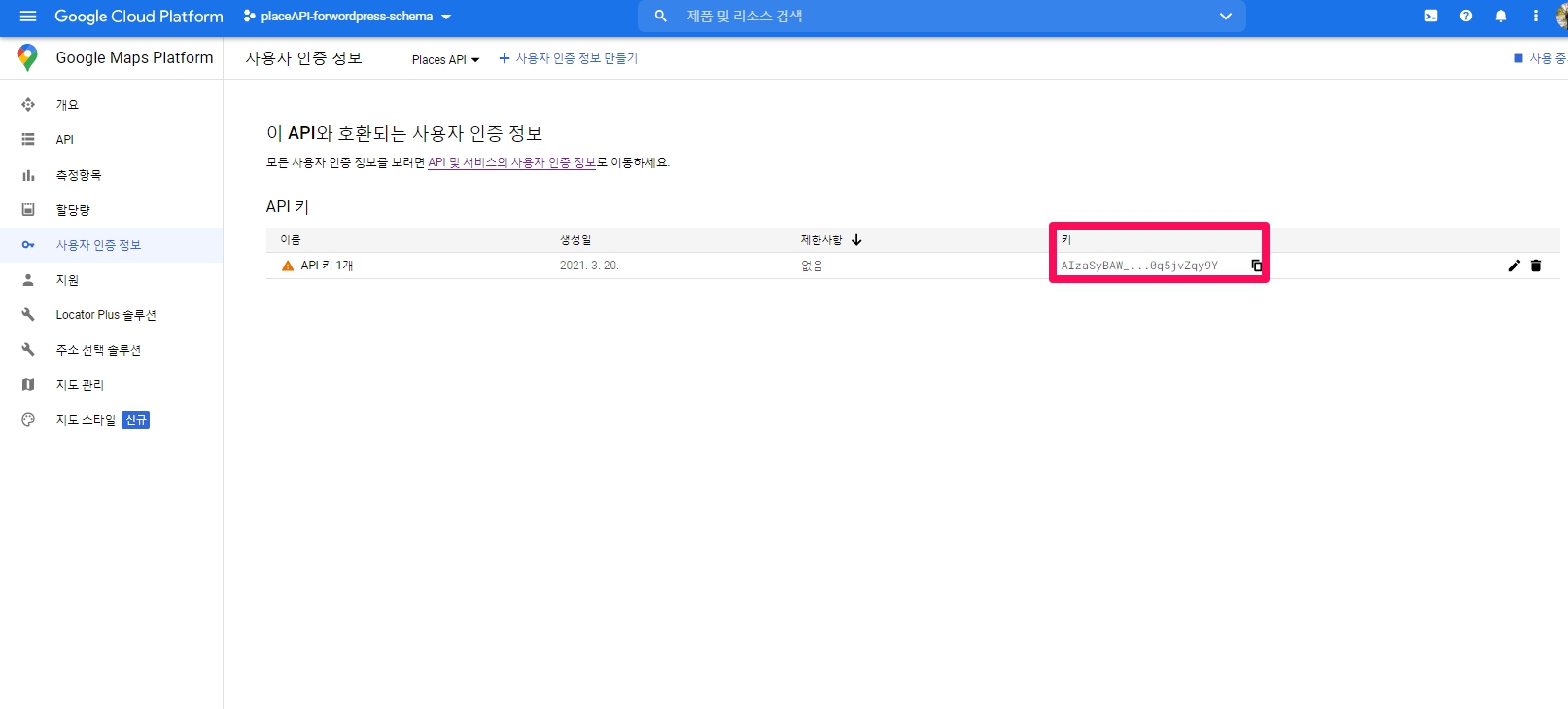Expand the search bar dropdown arrow

[1226, 17]
